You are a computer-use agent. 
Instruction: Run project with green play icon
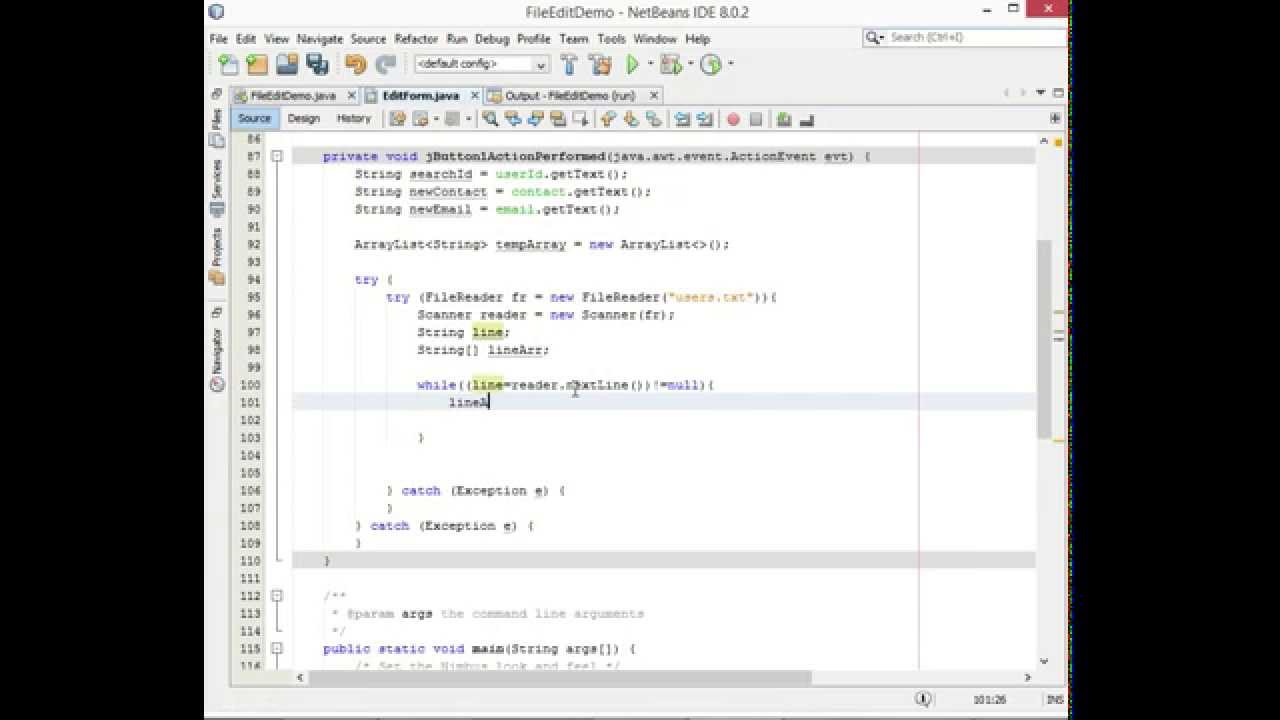pos(633,64)
